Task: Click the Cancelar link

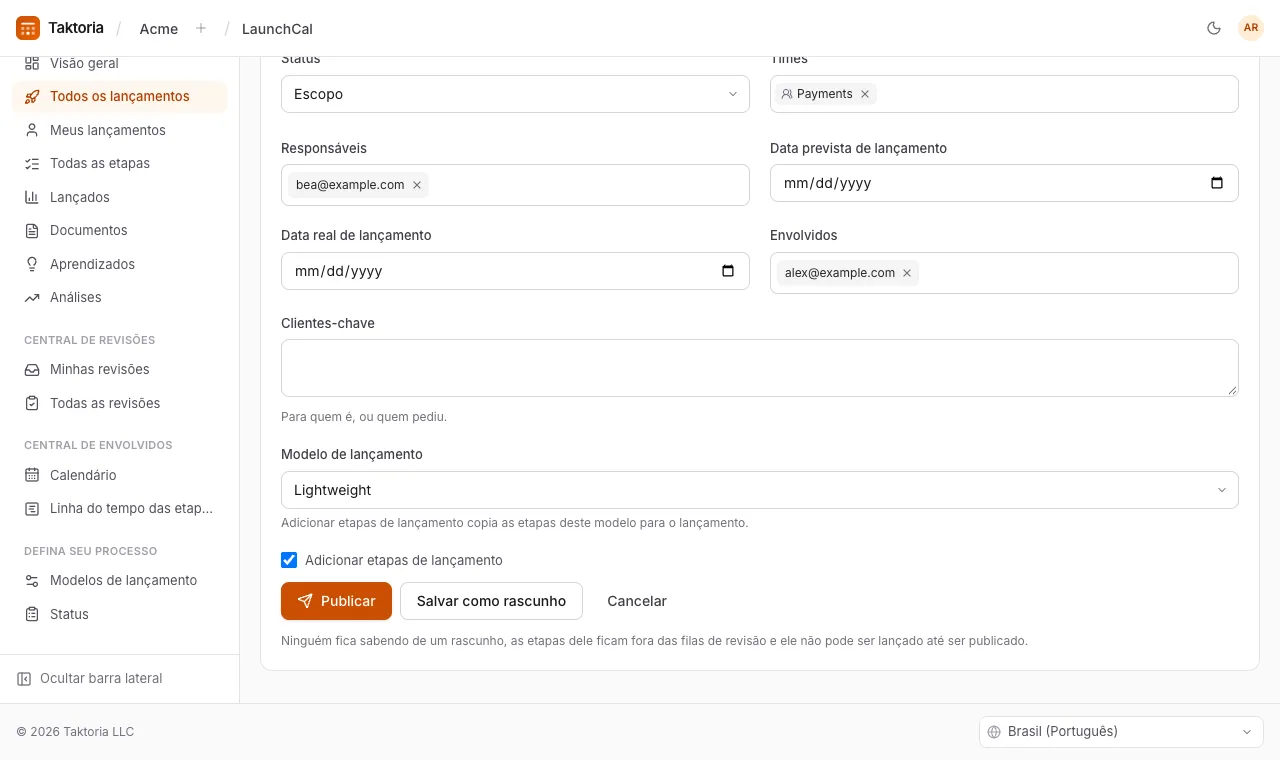Action: tap(637, 601)
